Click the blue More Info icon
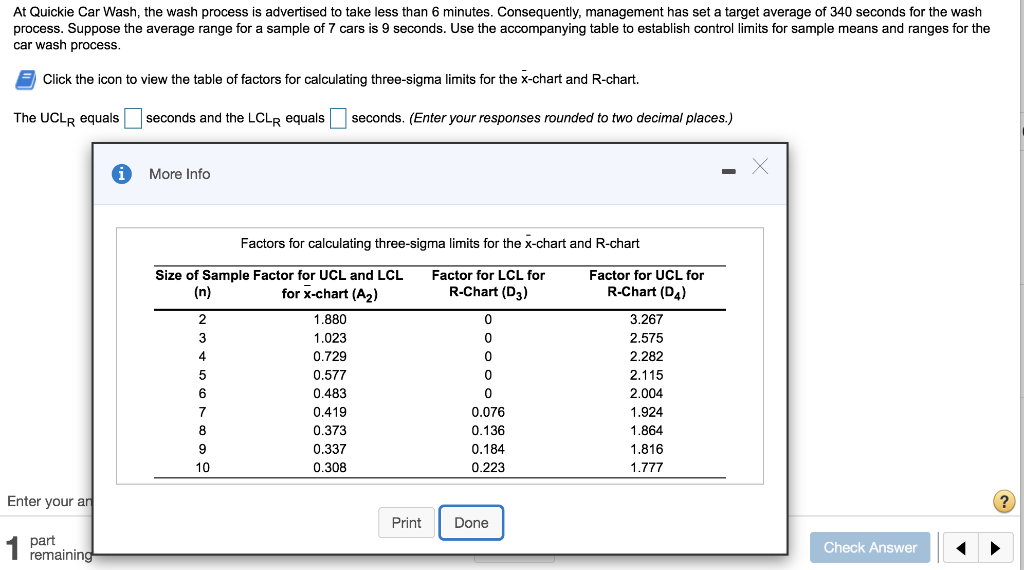Viewport: 1024px width, 570px height. pos(121,174)
